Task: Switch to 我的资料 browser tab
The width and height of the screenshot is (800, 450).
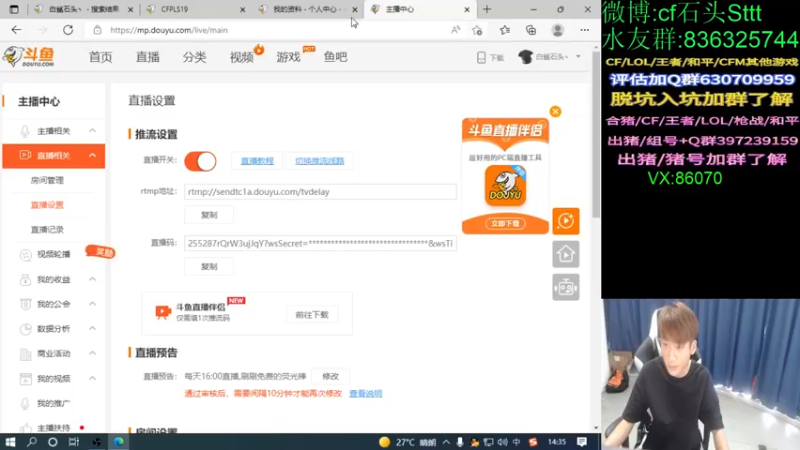Action: [x=308, y=9]
